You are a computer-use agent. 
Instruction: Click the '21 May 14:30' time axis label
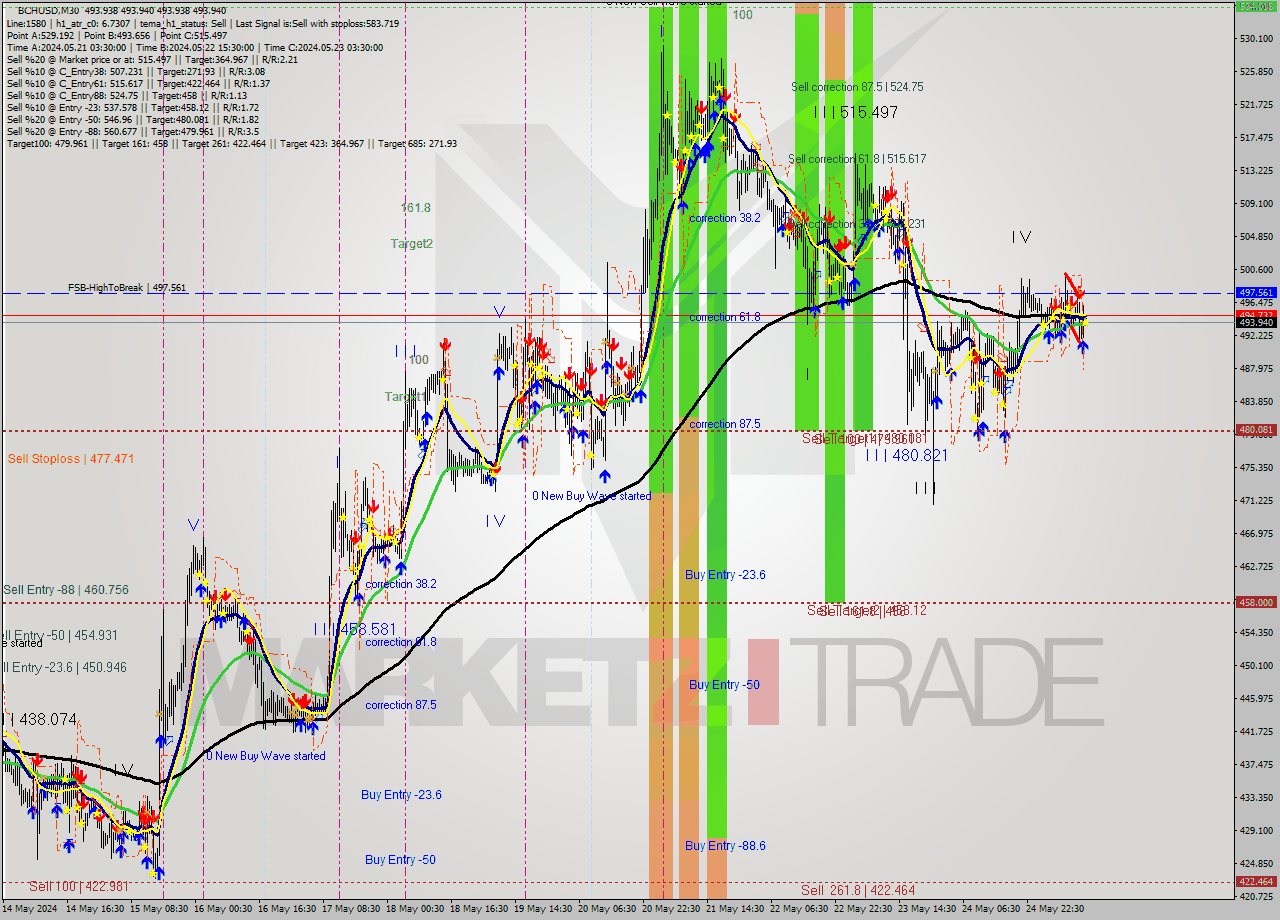pyautogui.click(x=737, y=909)
